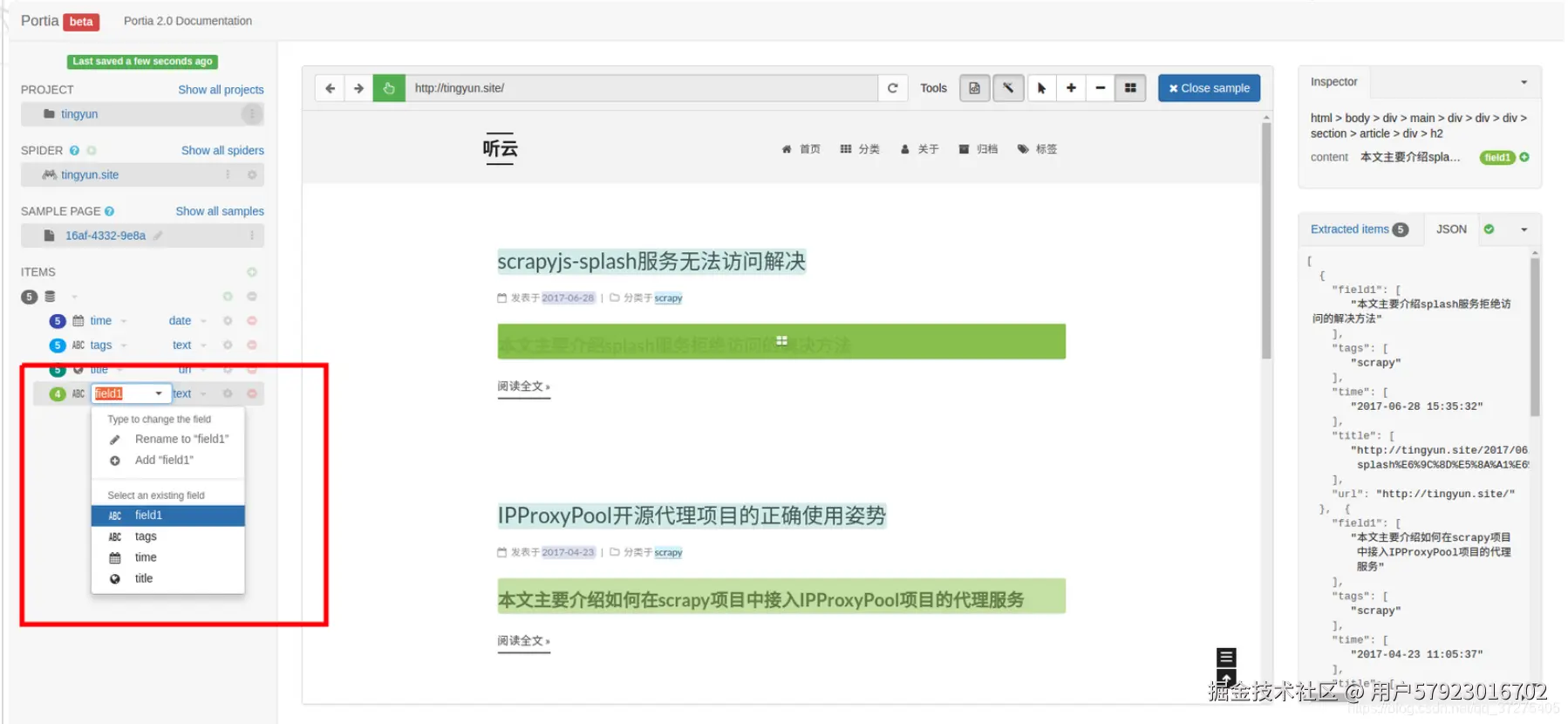Viewport: 1568px width, 724px height.
Task: Open the SAMPLE PAGE help icon
Action: tap(109, 212)
